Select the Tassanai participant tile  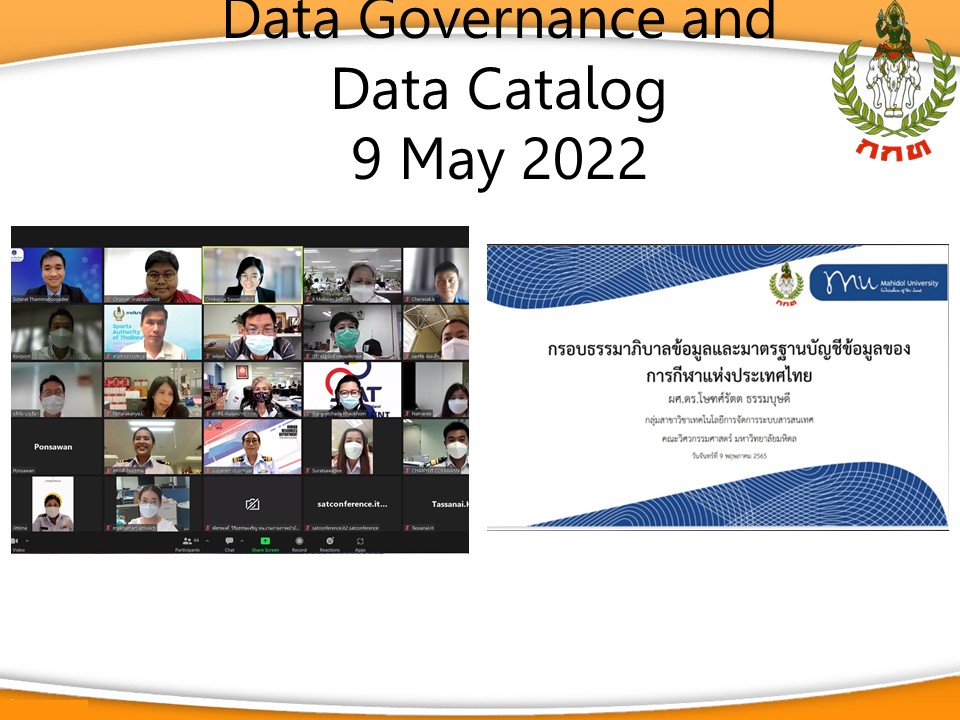point(436,504)
